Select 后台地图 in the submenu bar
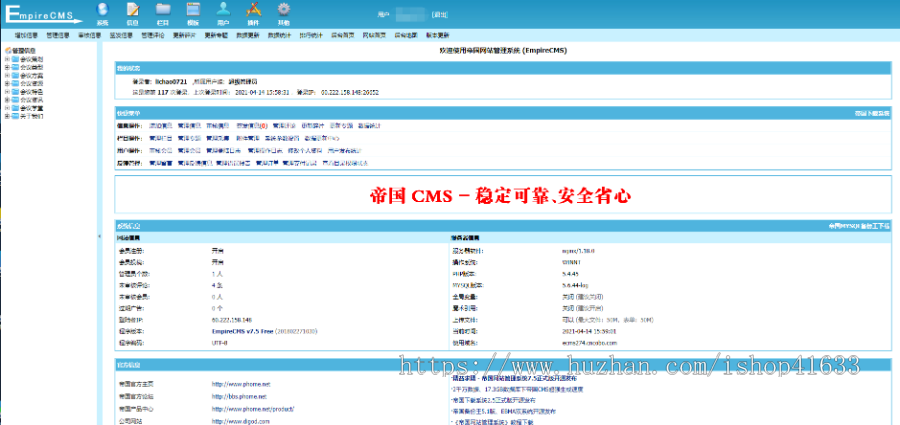This screenshot has height=425, width=900. coord(406,35)
